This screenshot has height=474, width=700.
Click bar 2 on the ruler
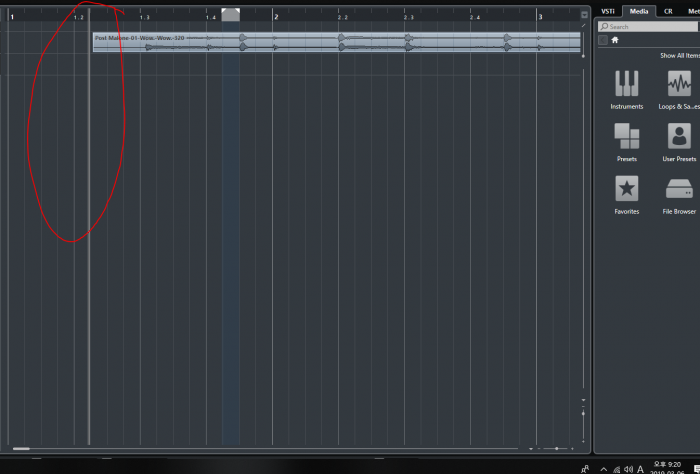pyautogui.click(x=276, y=17)
